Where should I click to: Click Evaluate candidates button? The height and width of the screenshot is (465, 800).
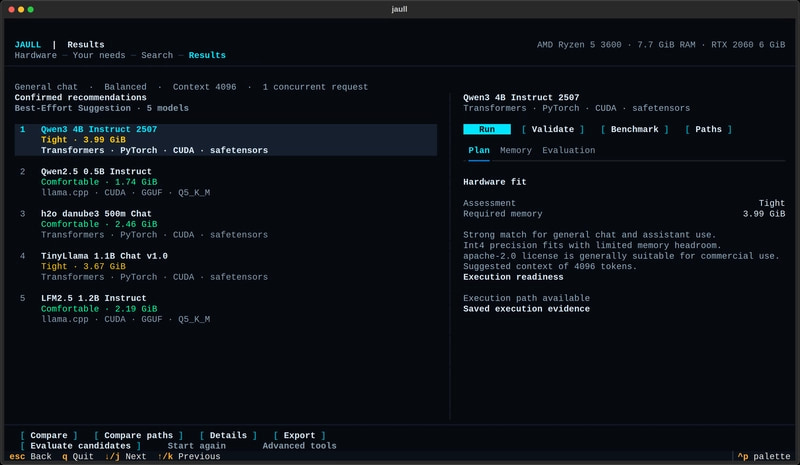(x=80, y=446)
